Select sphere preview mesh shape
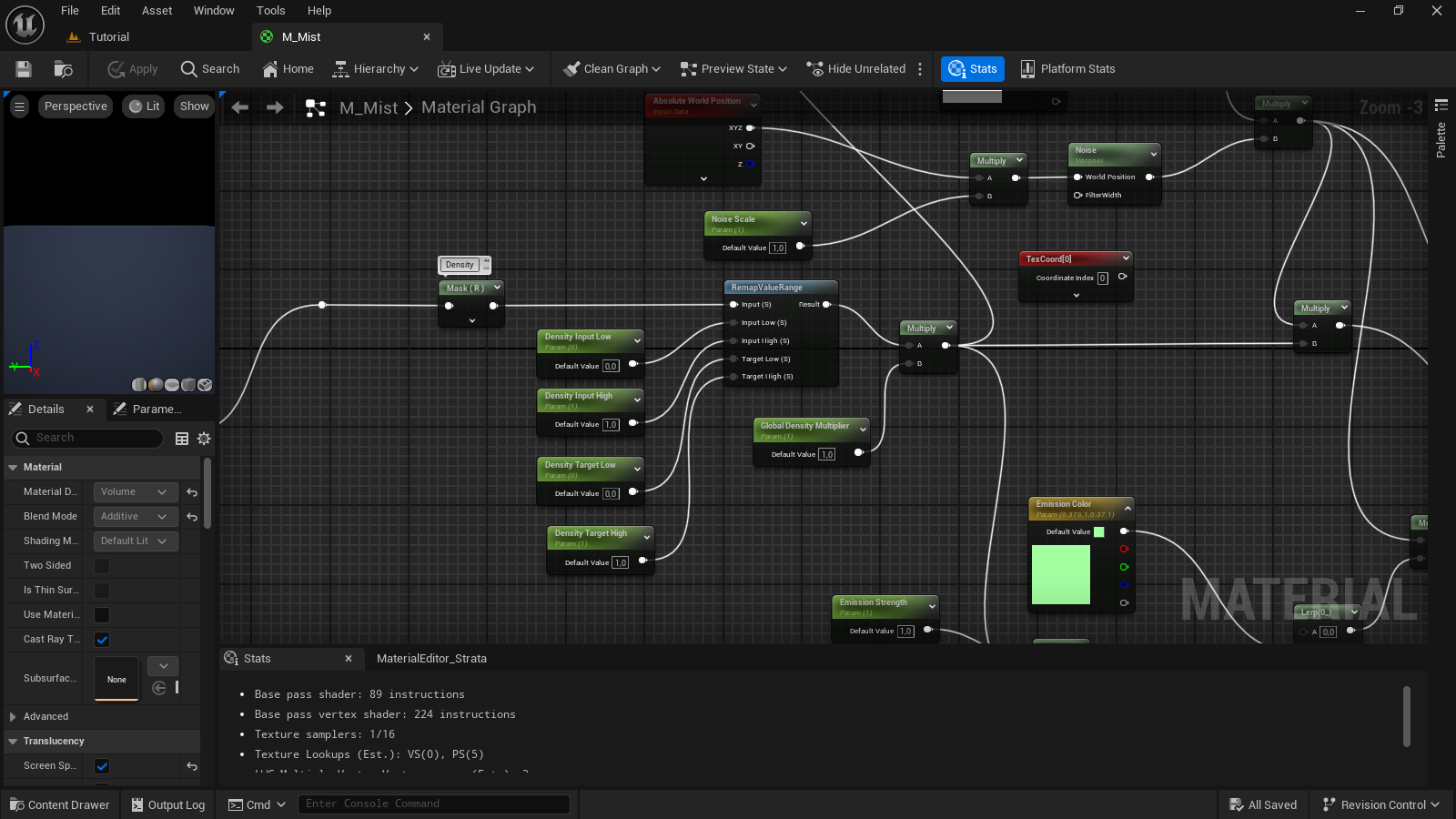 [x=156, y=385]
